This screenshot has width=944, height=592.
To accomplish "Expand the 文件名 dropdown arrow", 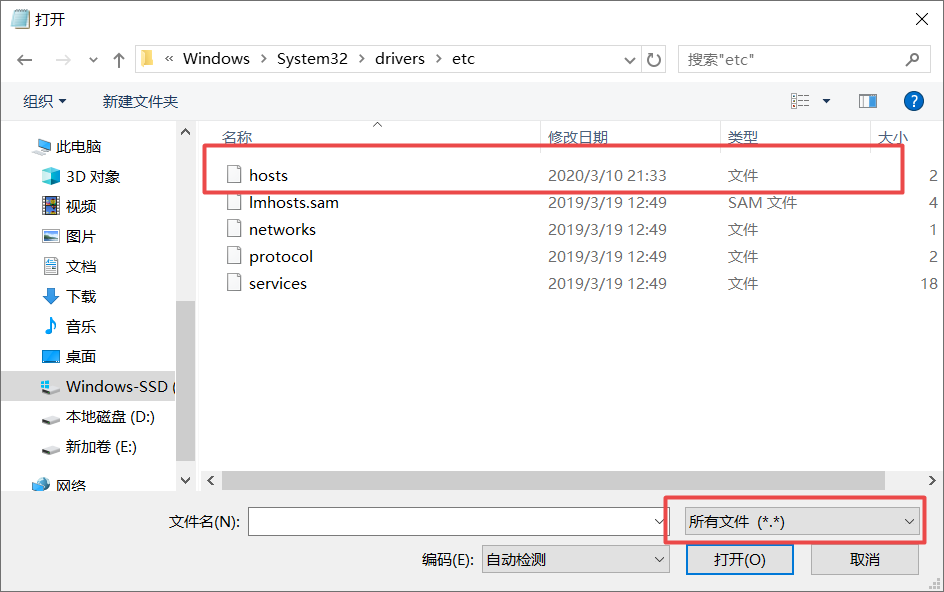I will point(659,522).
